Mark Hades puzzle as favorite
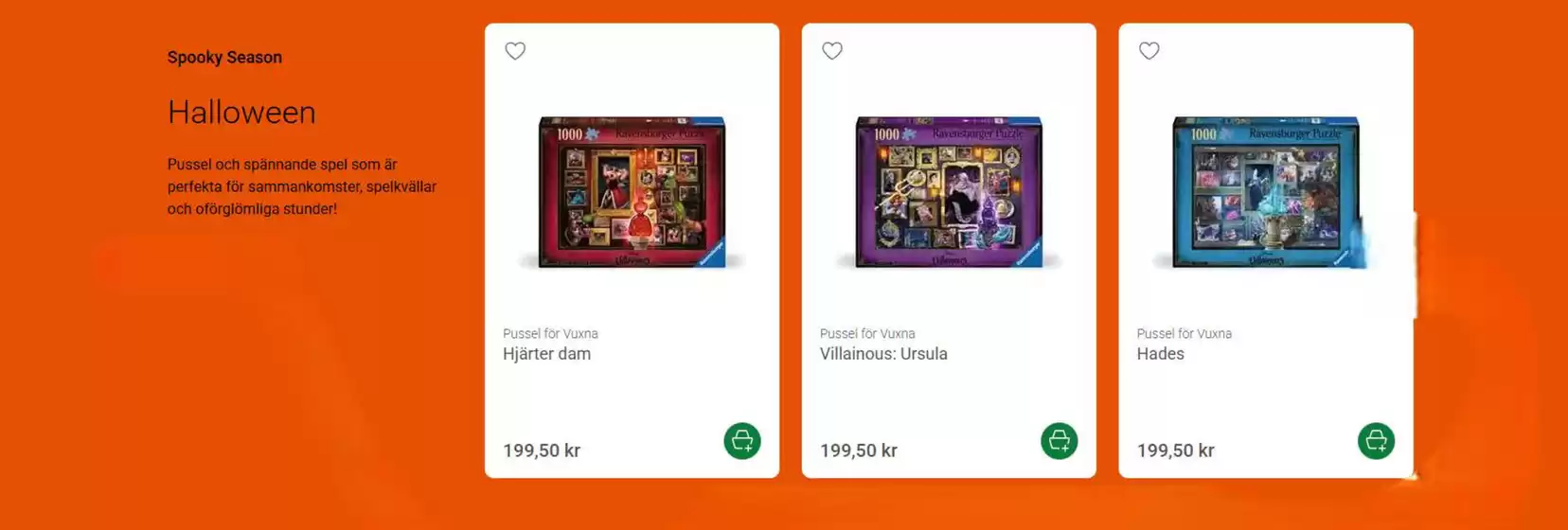1568x530 pixels. tap(1149, 51)
